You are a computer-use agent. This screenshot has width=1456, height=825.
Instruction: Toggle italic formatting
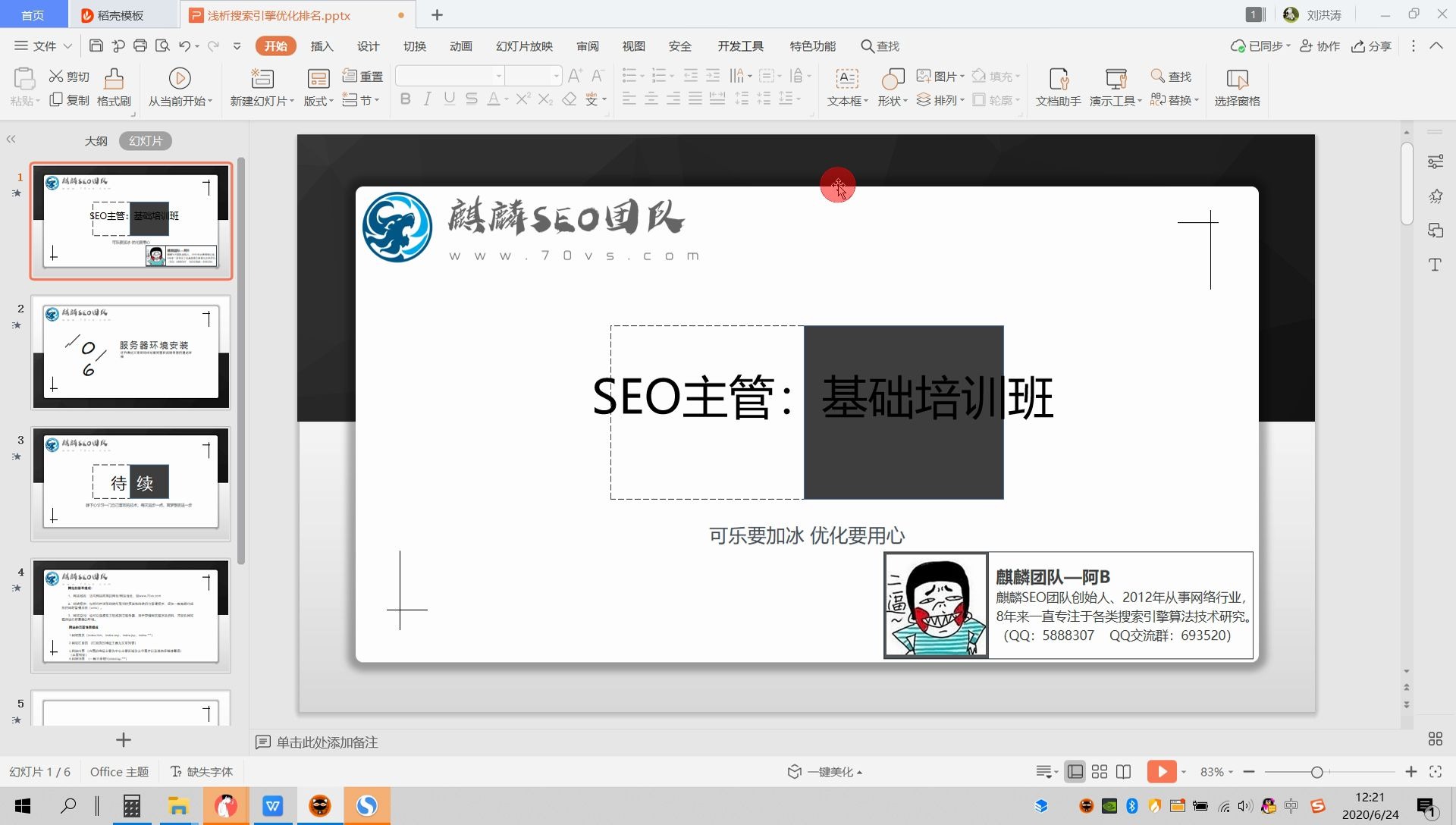(427, 99)
